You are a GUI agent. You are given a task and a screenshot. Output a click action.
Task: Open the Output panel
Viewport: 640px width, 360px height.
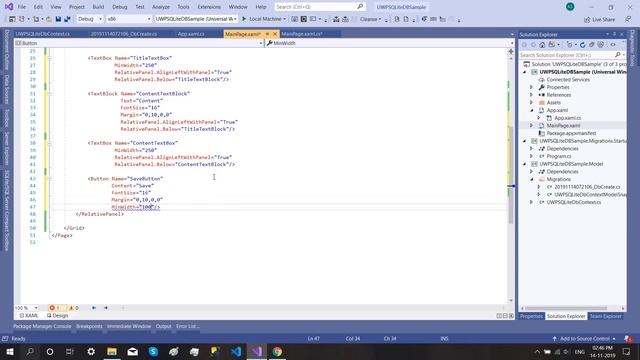click(x=163, y=326)
